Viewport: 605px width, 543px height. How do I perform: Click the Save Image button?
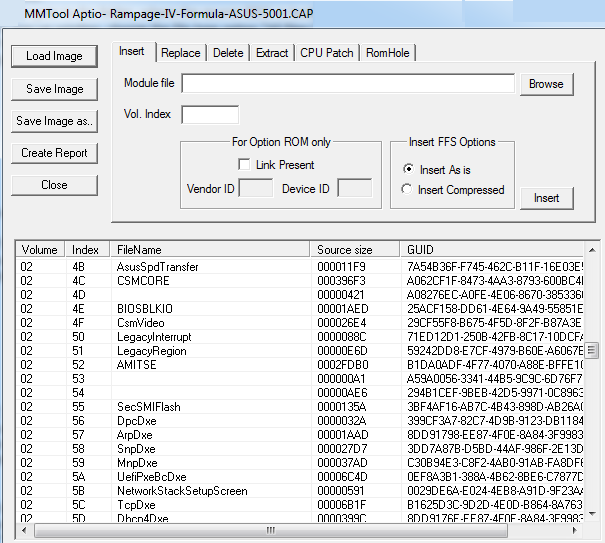(x=54, y=89)
